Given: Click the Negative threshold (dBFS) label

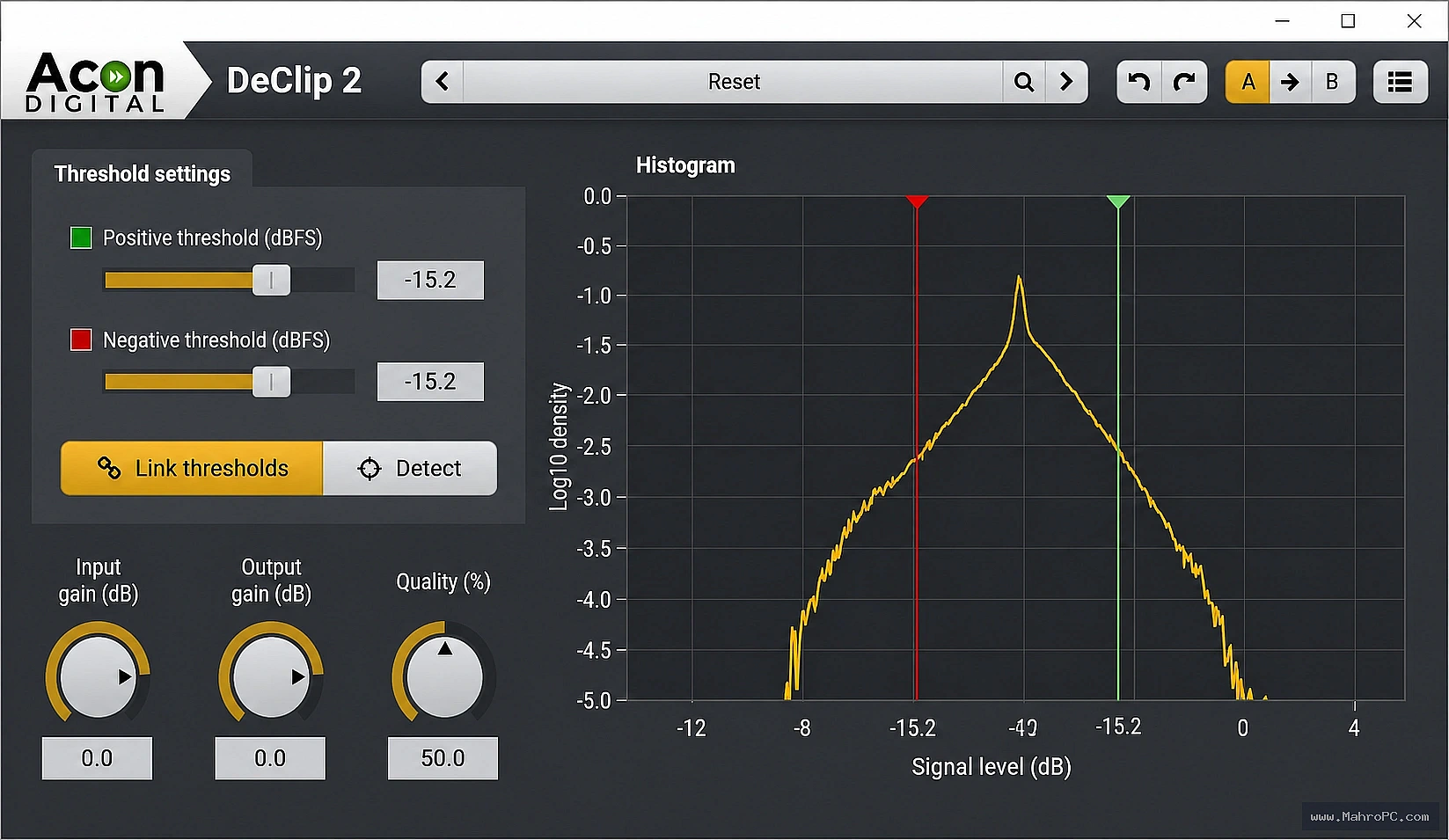Looking at the screenshot, I should (x=216, y=340).
